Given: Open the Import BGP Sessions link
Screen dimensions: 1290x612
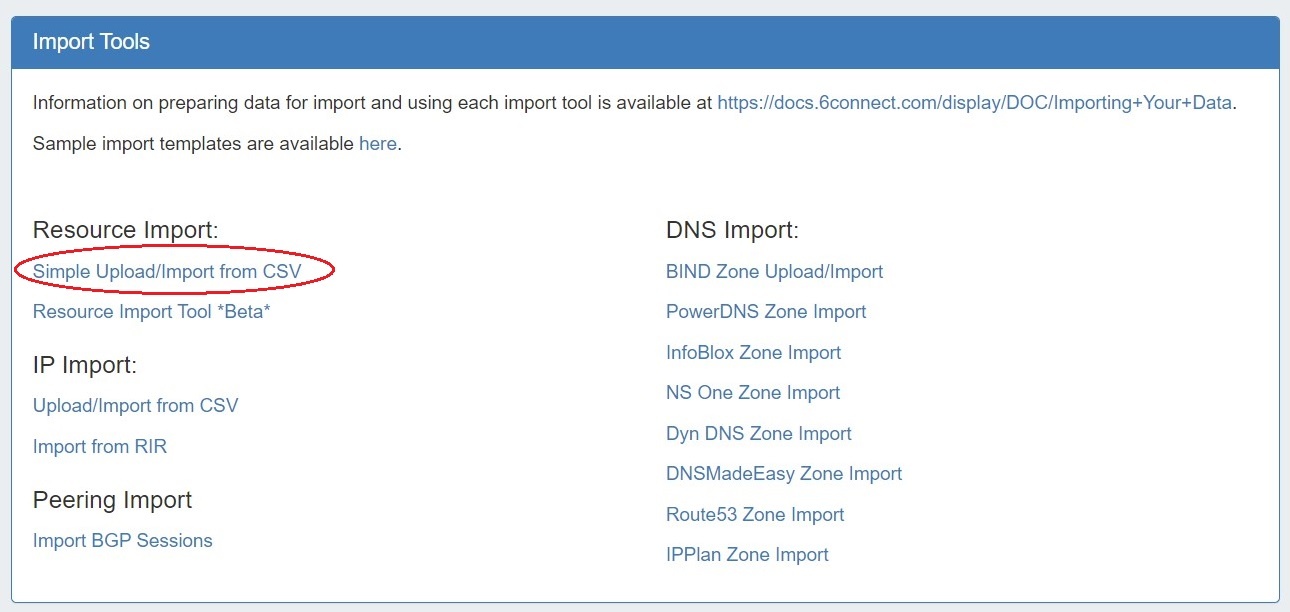Looking at the screenshot, I should 123,540.
